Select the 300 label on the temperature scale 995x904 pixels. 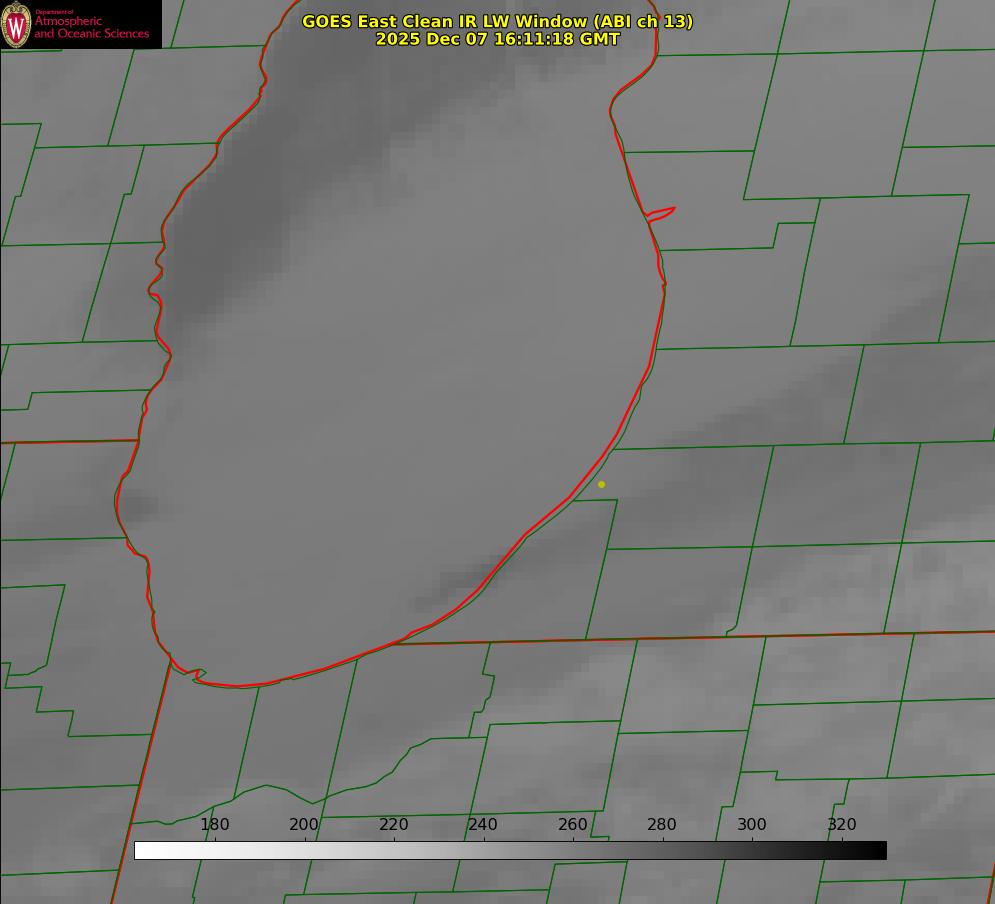tap(752, 824)
